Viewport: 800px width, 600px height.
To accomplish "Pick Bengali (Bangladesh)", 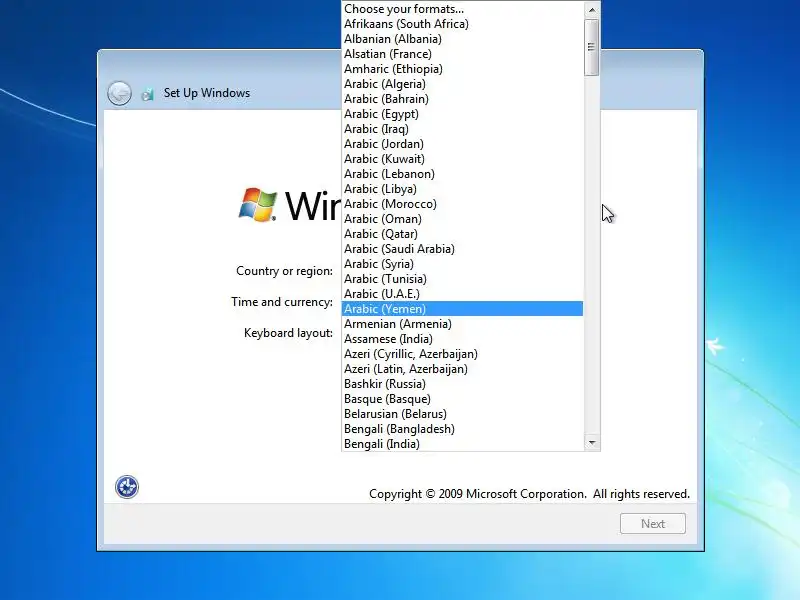I will click(x=462, y=429).
